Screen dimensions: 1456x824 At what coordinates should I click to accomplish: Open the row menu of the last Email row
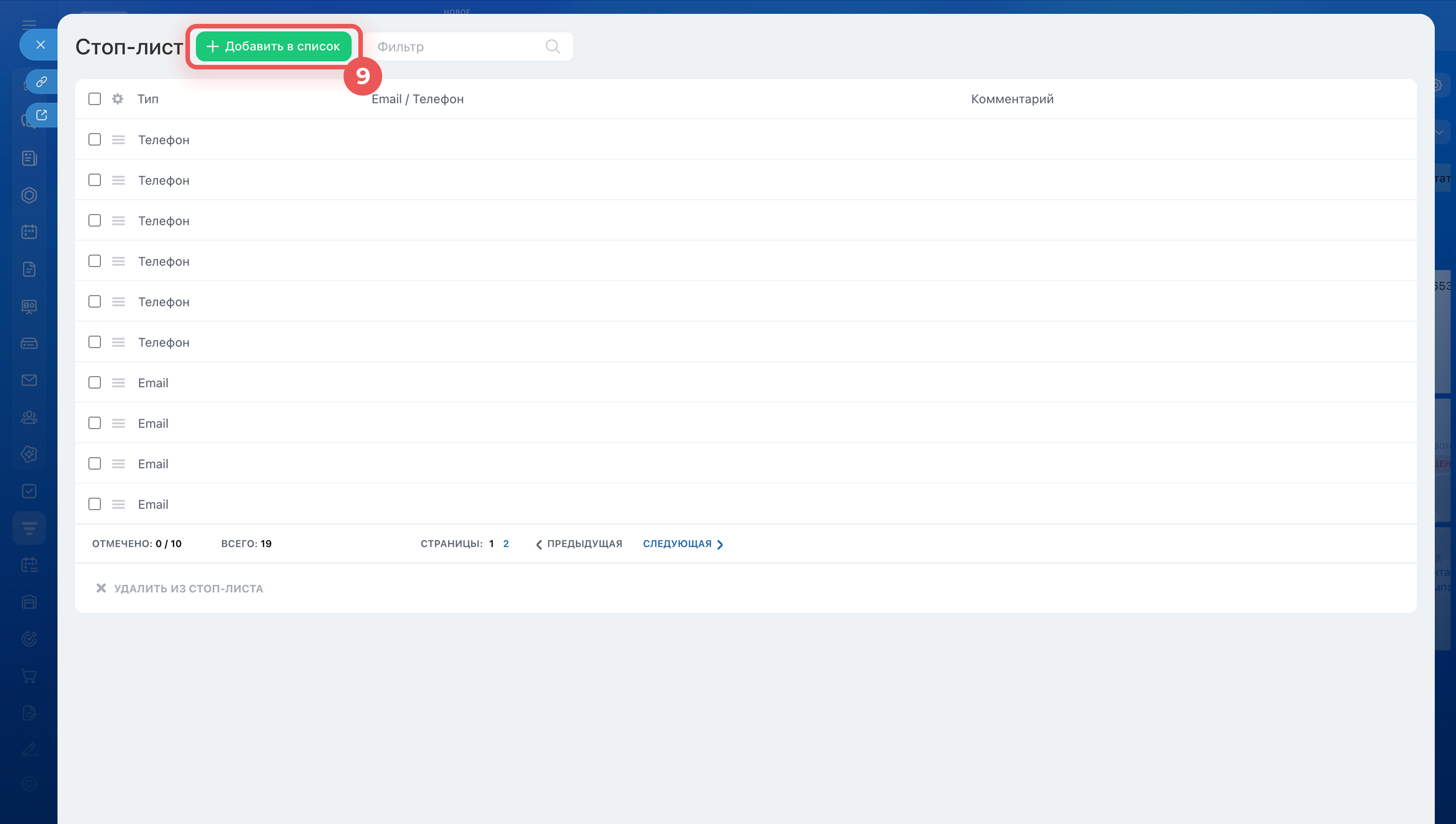[118, 504]
